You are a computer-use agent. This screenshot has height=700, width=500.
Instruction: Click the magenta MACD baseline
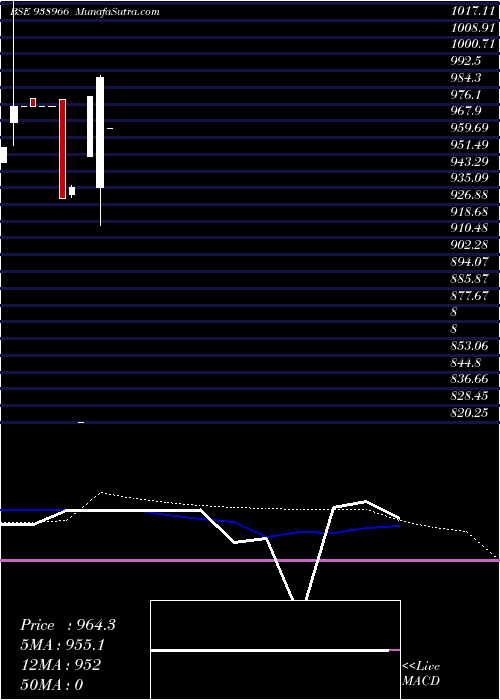click(250, 560)
